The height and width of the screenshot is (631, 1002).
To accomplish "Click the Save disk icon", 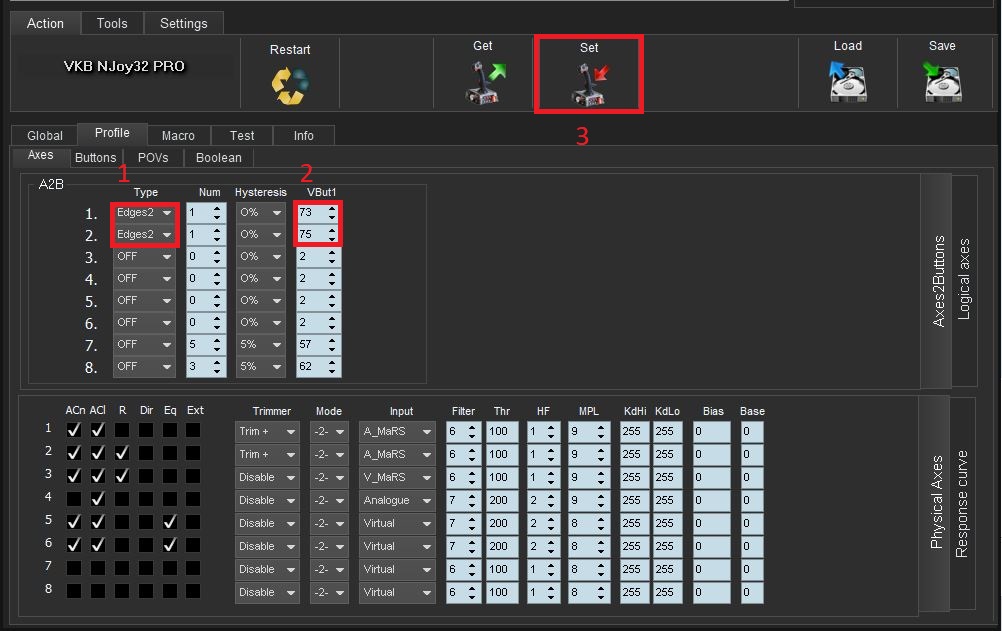I will click(942, 83).
